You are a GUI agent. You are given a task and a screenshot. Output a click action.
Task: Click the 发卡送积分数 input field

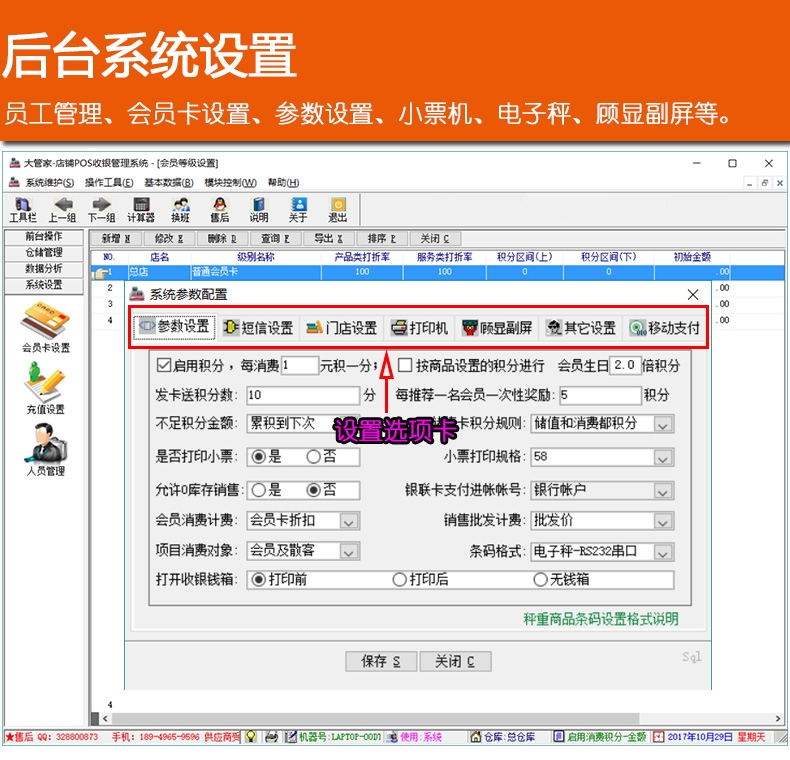click(301, 394)
